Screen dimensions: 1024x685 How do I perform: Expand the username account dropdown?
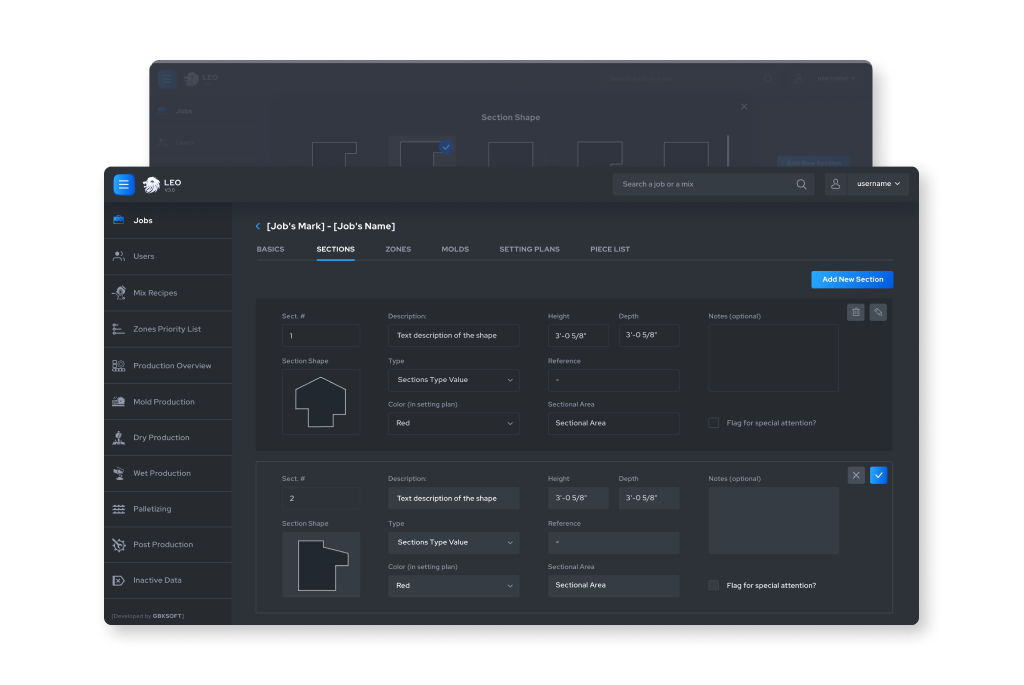(877, 184)
